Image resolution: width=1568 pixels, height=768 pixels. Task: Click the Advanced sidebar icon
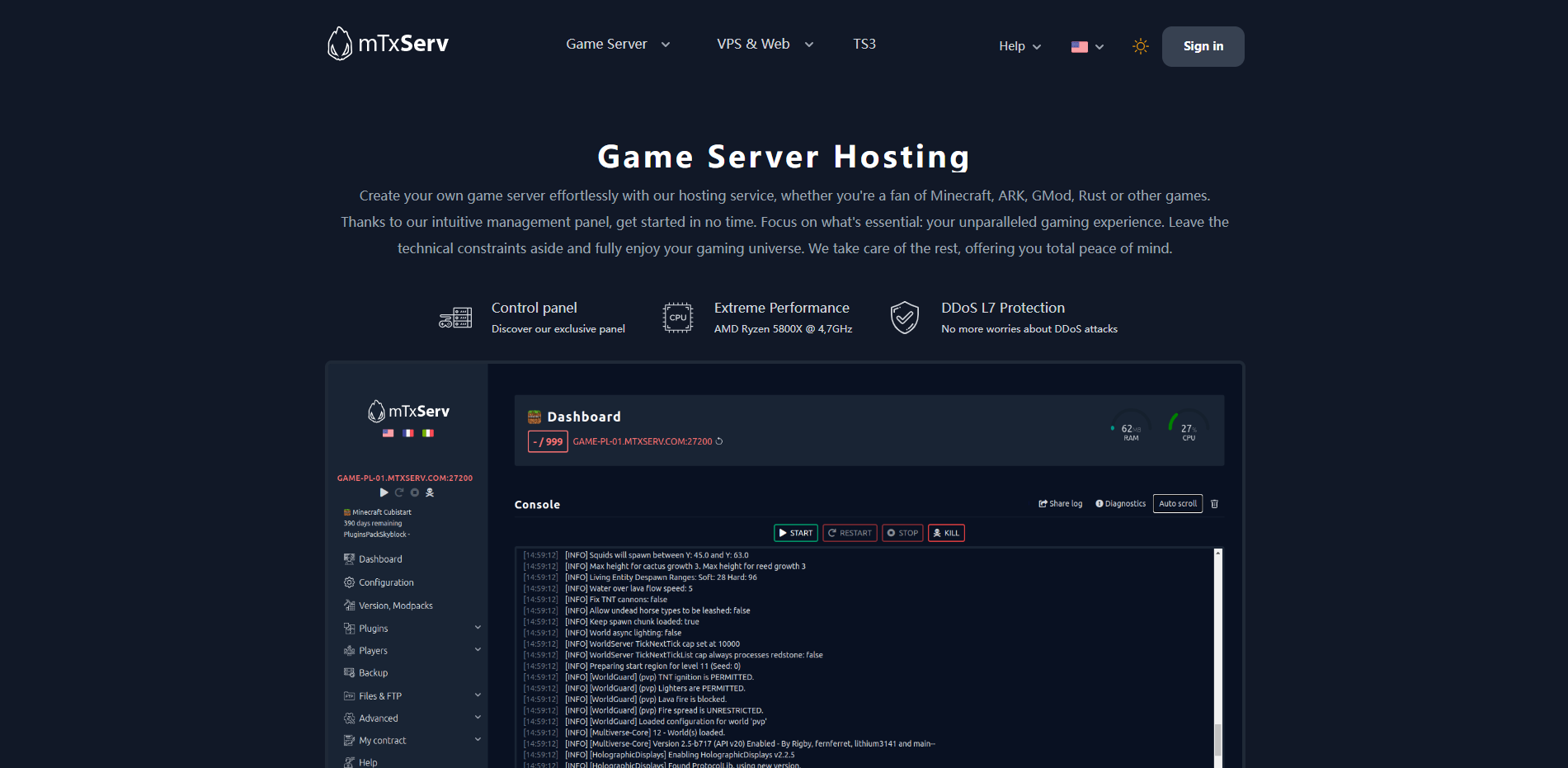350,719
